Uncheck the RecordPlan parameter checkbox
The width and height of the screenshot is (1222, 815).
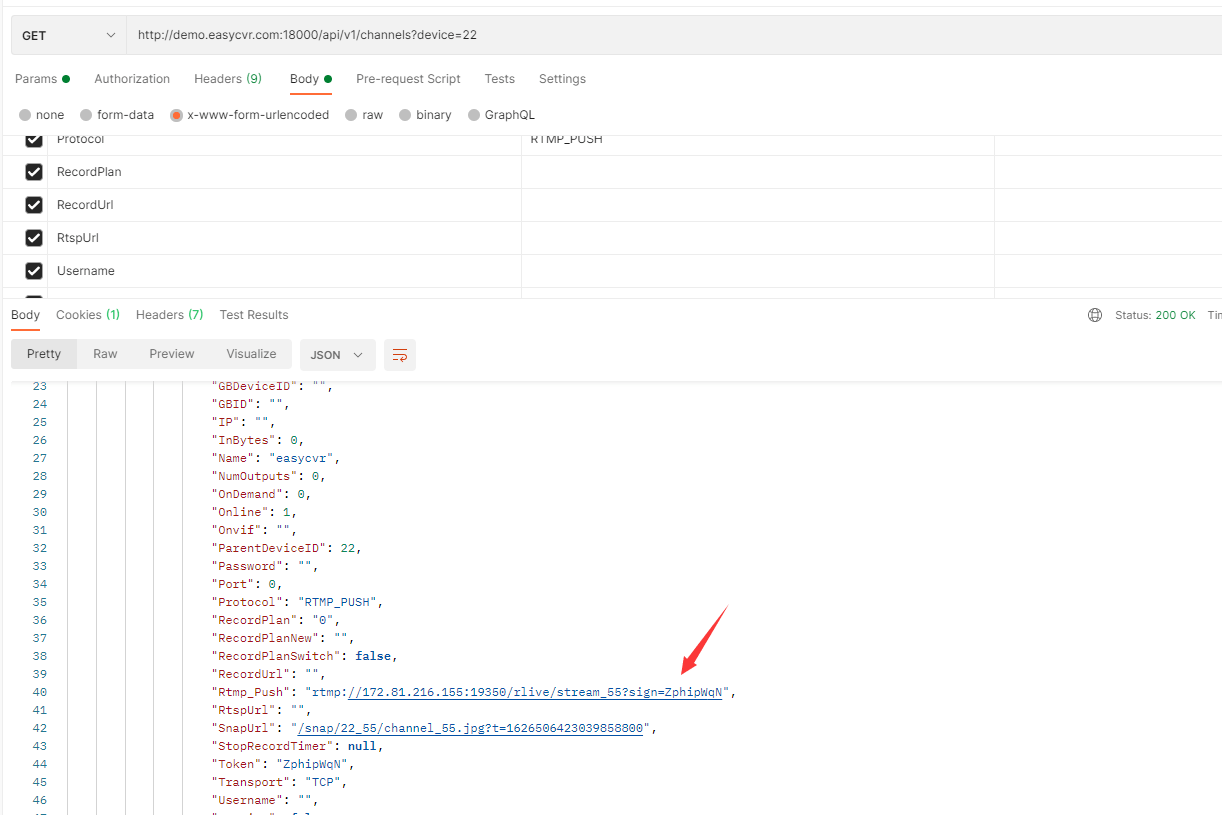coord(34,172)
